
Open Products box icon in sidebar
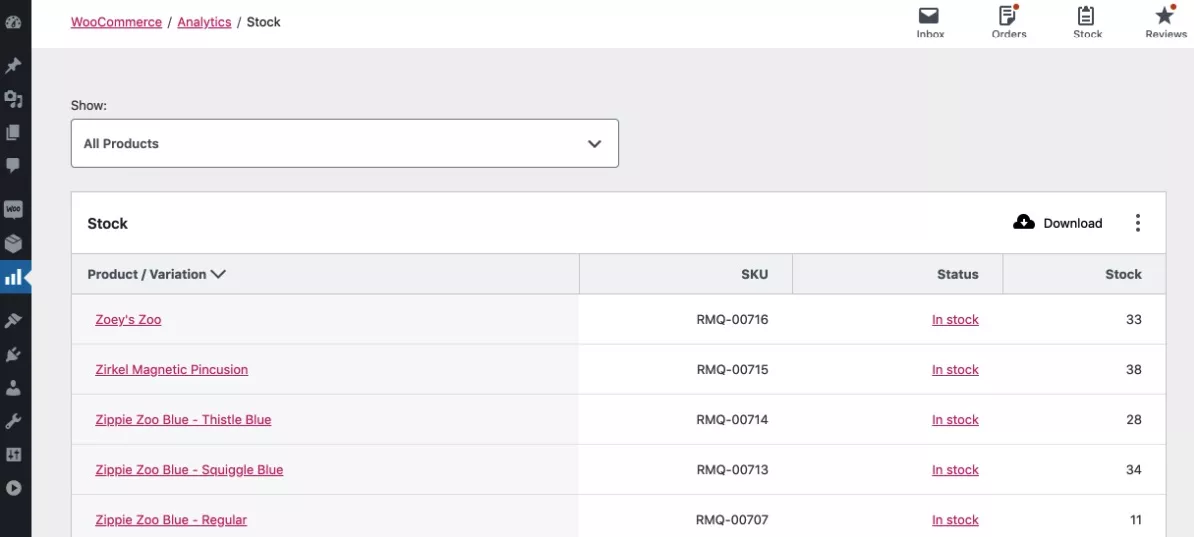click(x=13, y=244)
